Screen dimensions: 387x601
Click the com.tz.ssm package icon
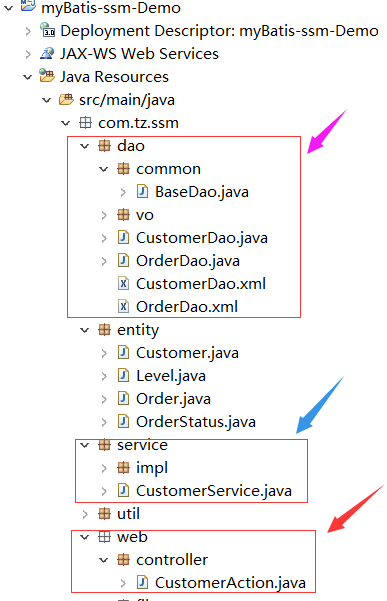(85, 123)
